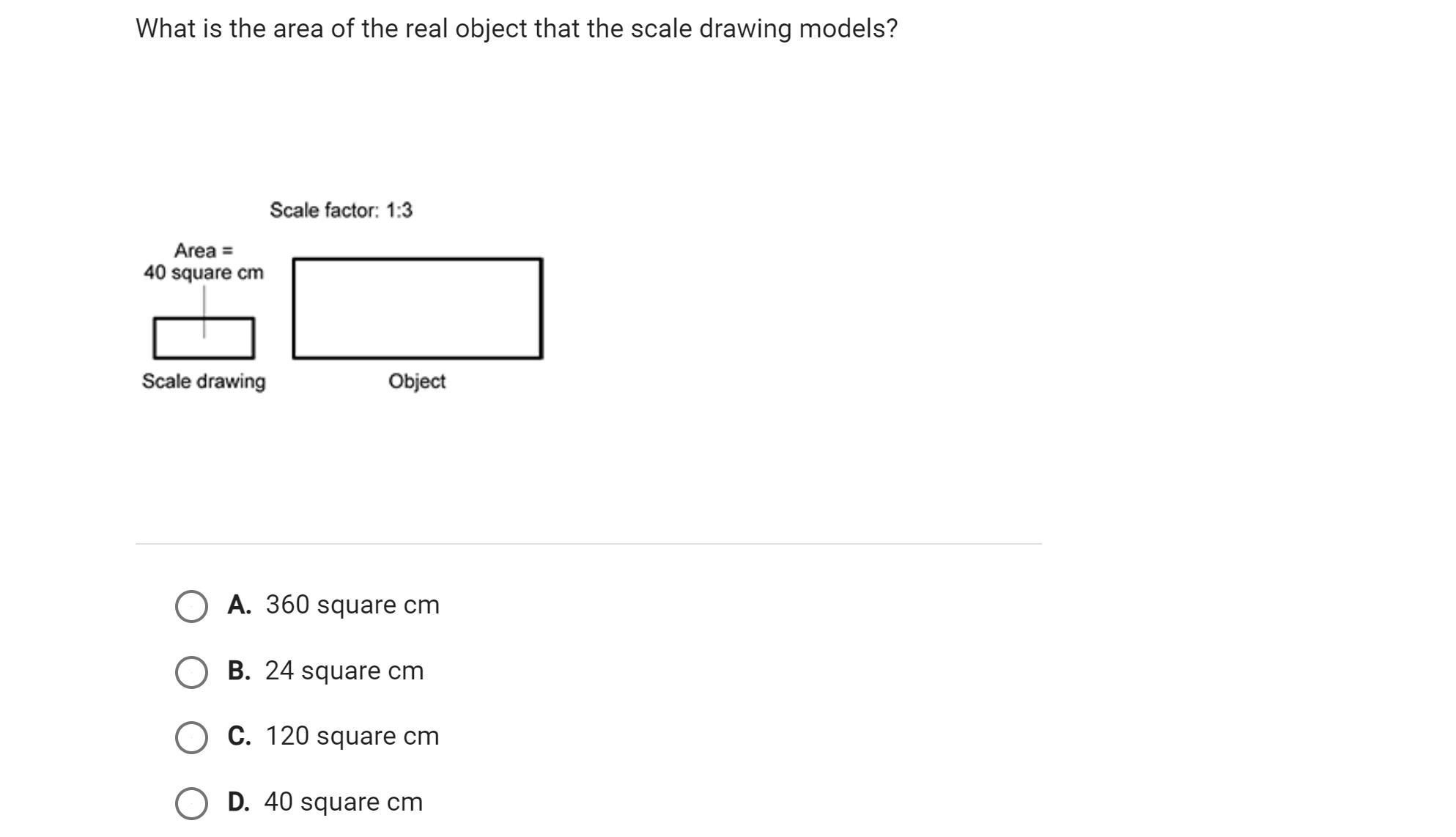The width and height of the screenshot is (1456, 837).
Task: Click the bold letter D label
Action: [x=239, y=802]
